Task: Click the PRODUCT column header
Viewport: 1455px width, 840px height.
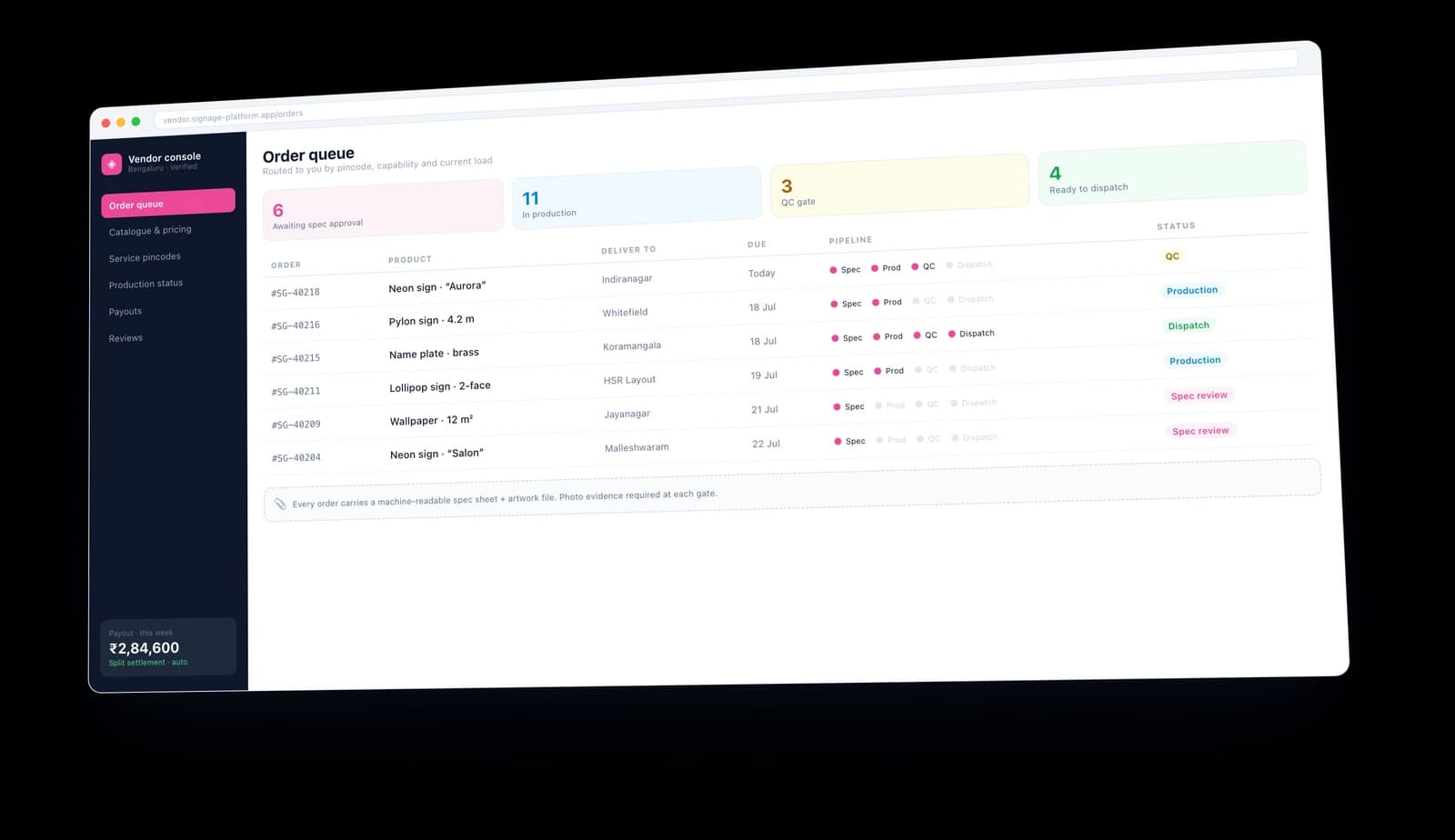Action: (x=410, y=259)
